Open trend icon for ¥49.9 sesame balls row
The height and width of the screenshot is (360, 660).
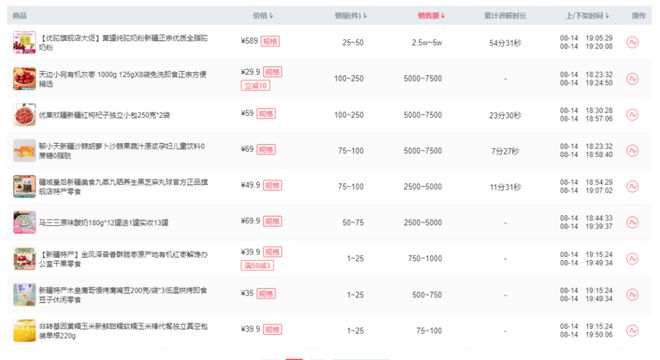tap(632, 186)
